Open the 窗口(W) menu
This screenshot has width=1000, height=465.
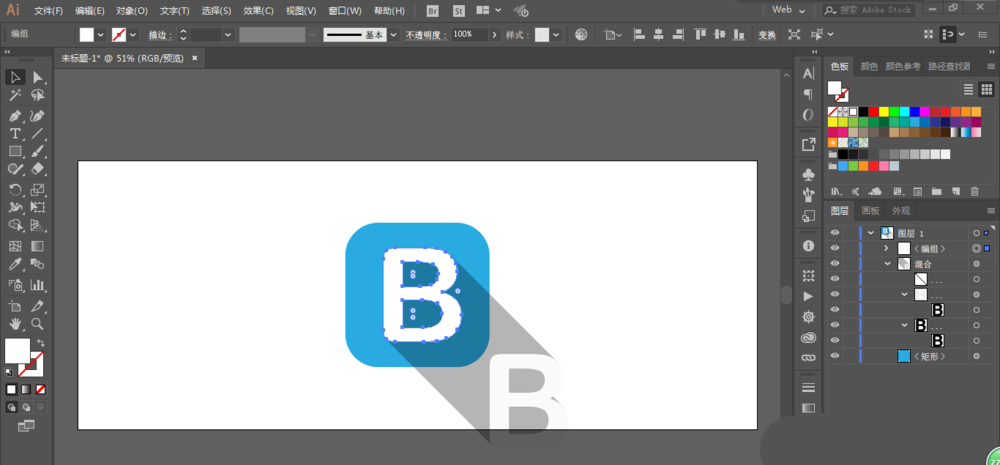coord(345,11)
